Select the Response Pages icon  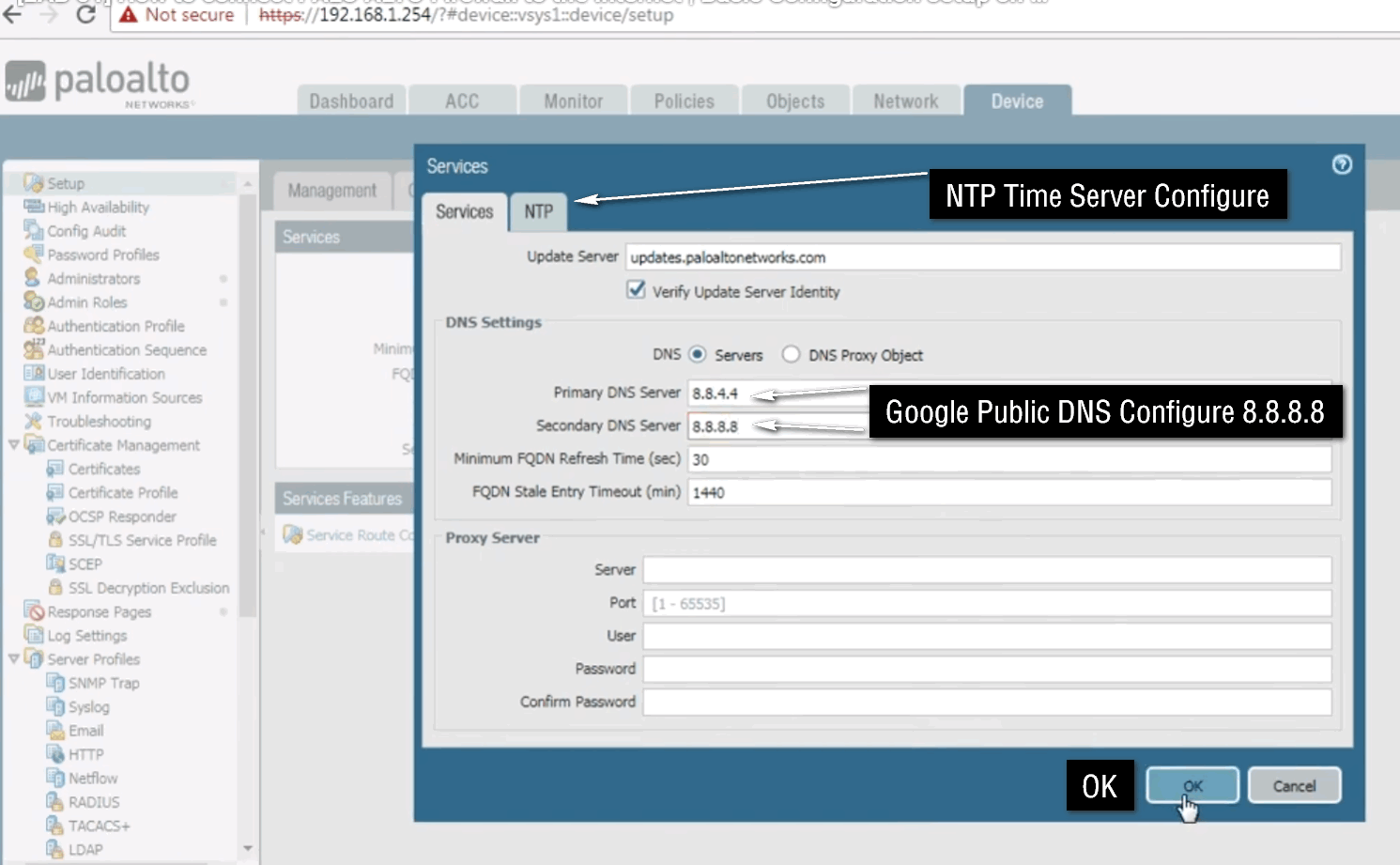point(34,611)
